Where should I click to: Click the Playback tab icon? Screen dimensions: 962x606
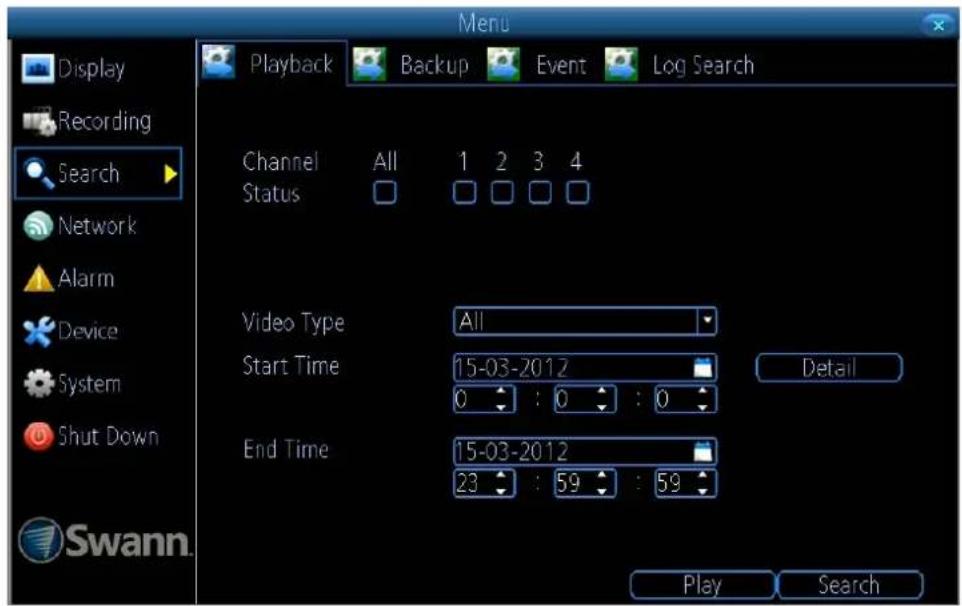click(218, 63)
